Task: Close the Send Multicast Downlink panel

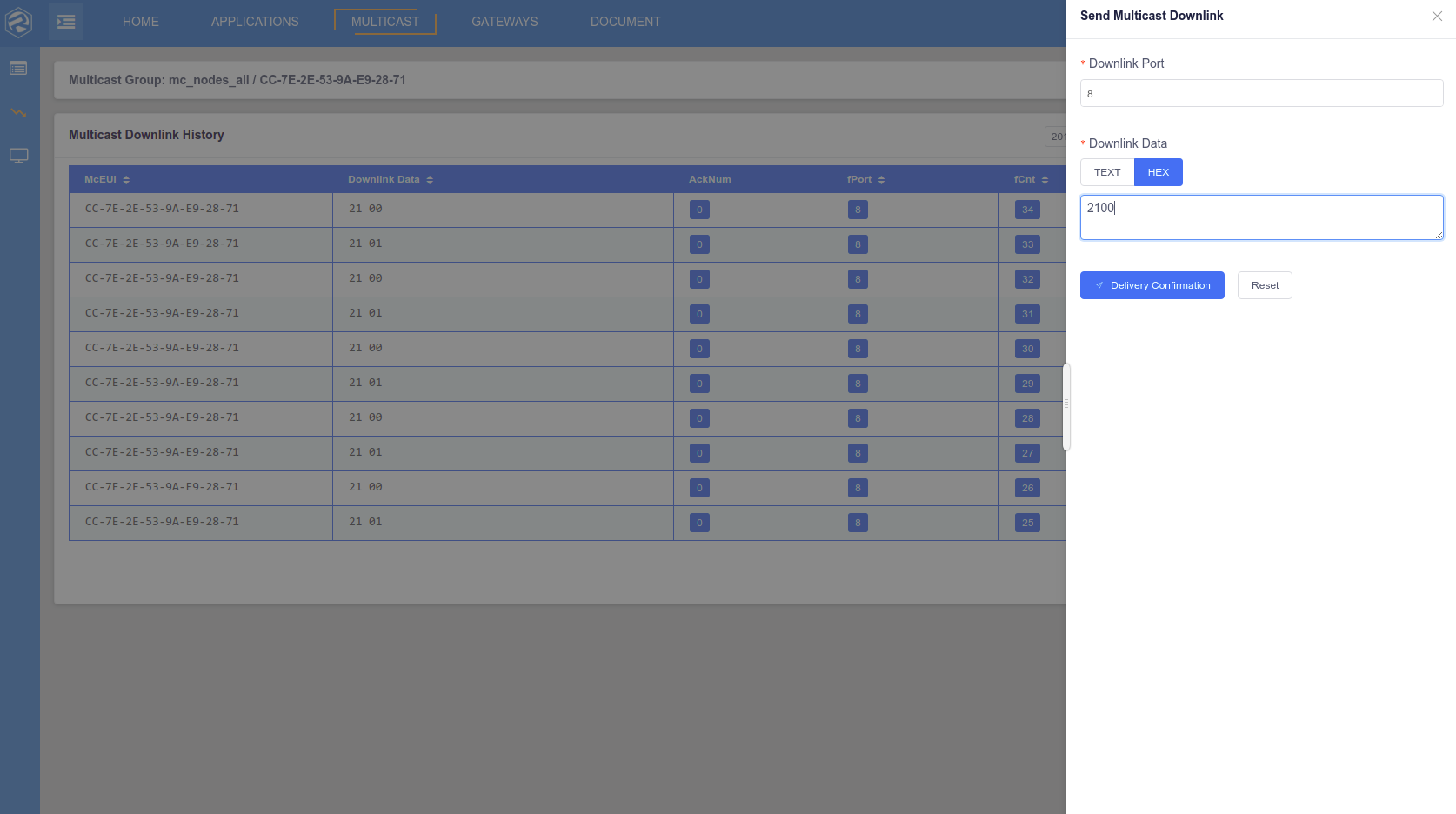Action: [1437, 16]
